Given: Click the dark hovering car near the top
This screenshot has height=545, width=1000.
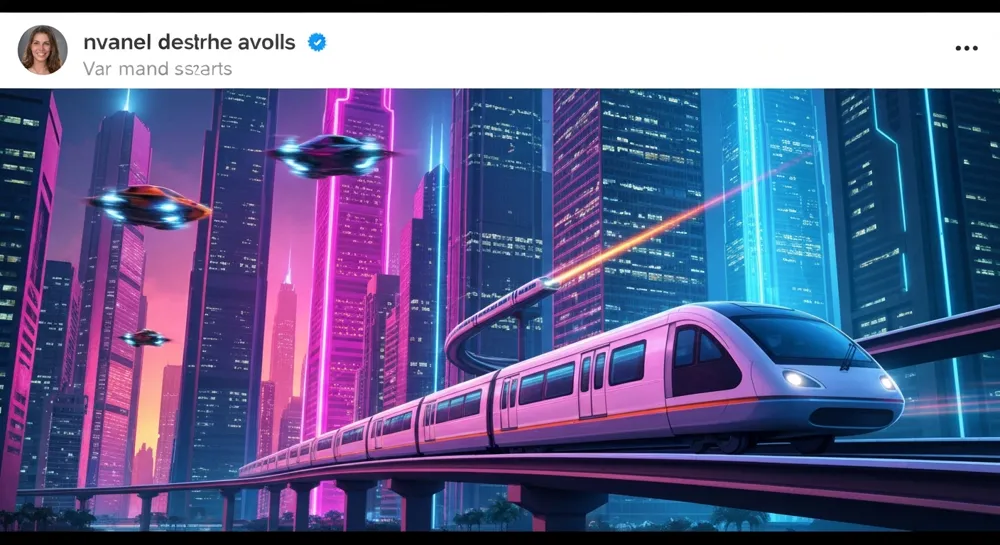Looking at the screenshot, I should [329, 156].
